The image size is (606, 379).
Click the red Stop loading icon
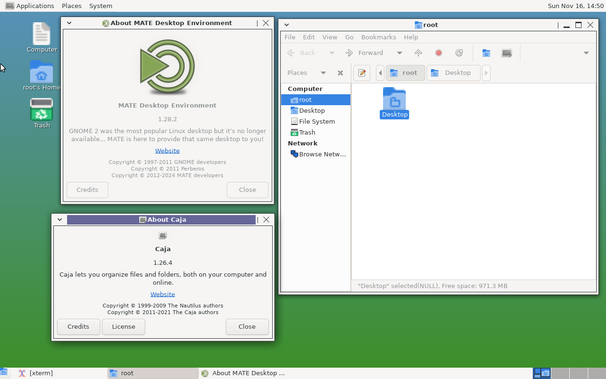438,53
